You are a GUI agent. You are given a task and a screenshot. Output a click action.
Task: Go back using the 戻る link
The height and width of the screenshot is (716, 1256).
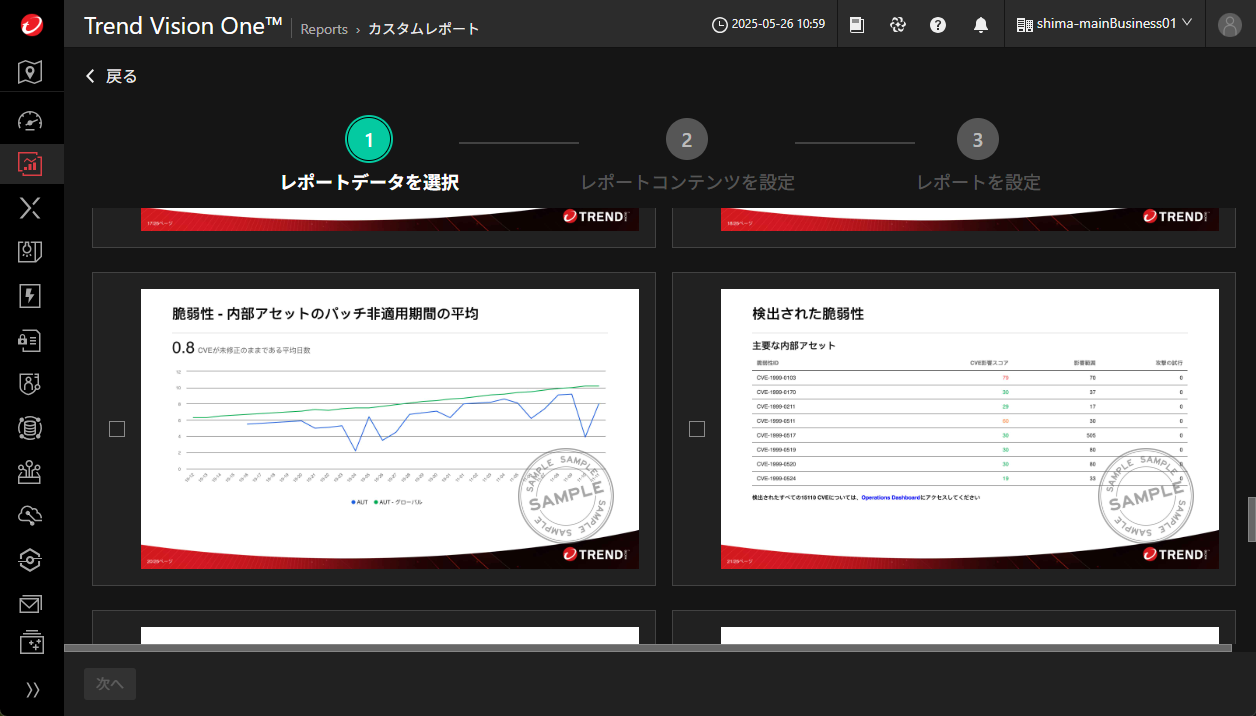pos(111,76)
